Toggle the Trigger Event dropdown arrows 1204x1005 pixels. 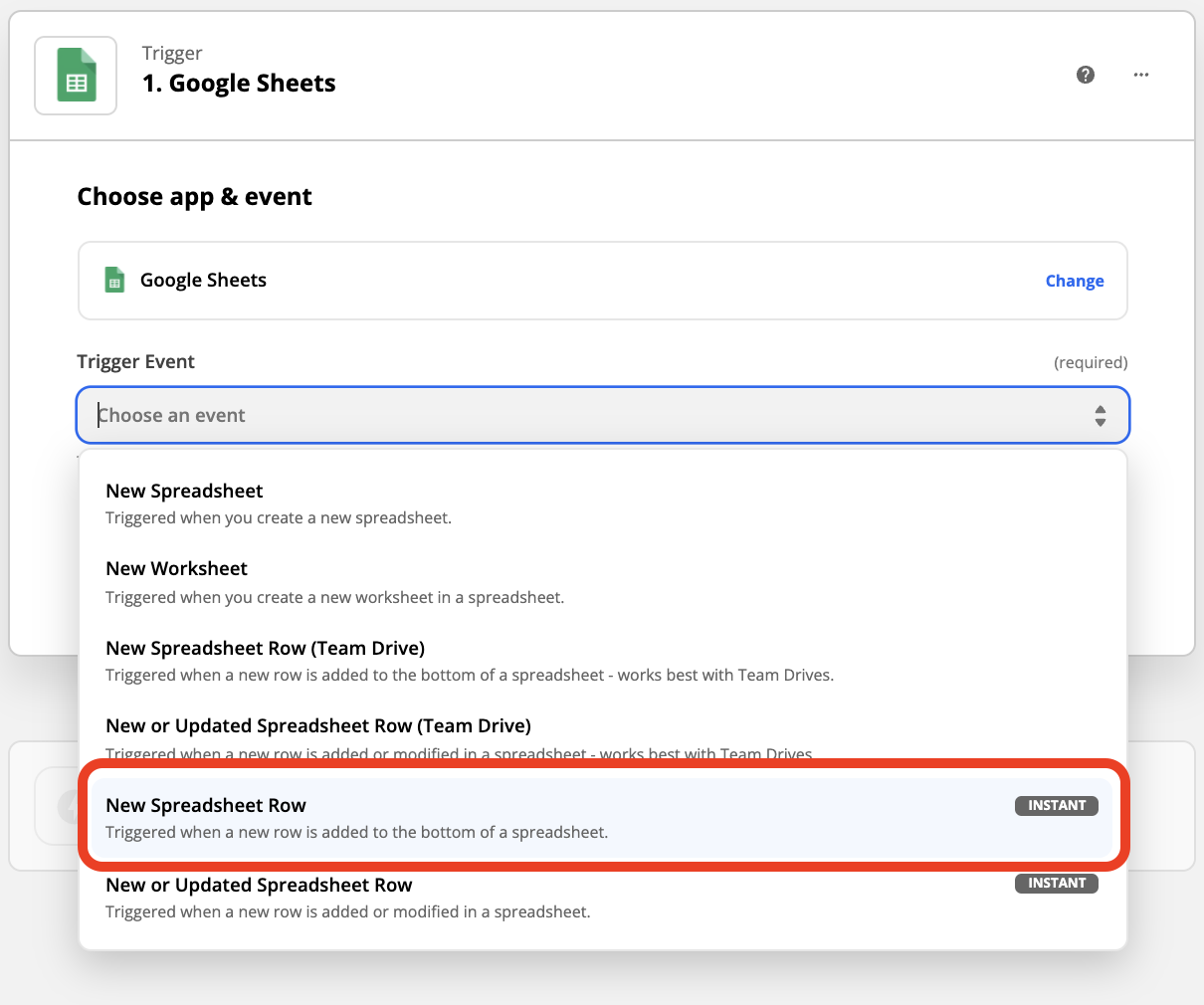coord(1101,416)
